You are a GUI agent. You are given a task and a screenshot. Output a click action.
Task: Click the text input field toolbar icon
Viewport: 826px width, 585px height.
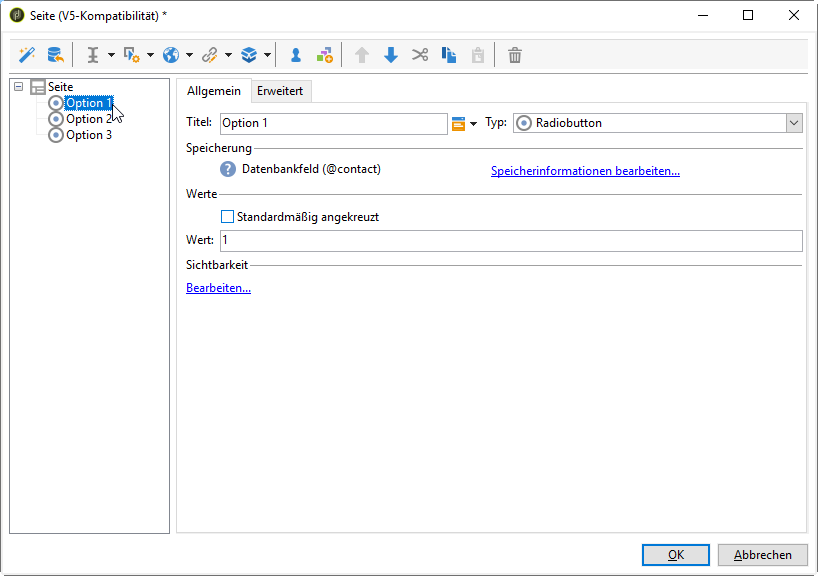point(93,55)
